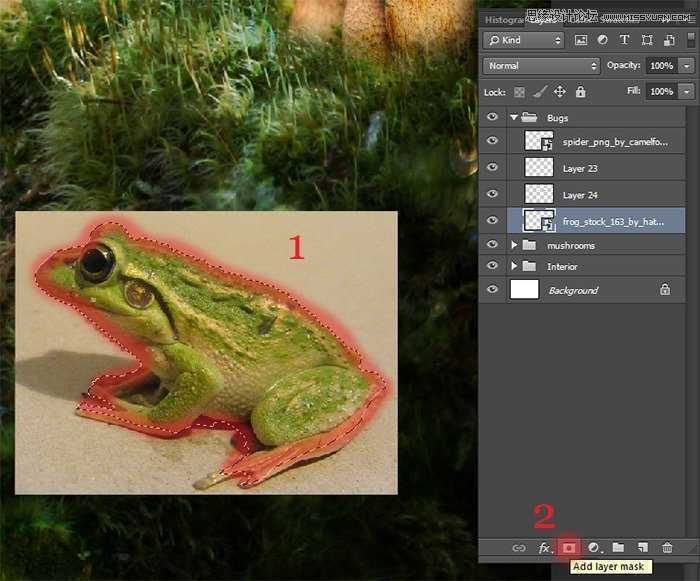Open the Normal blend mode dropdown

coord(541,66)
